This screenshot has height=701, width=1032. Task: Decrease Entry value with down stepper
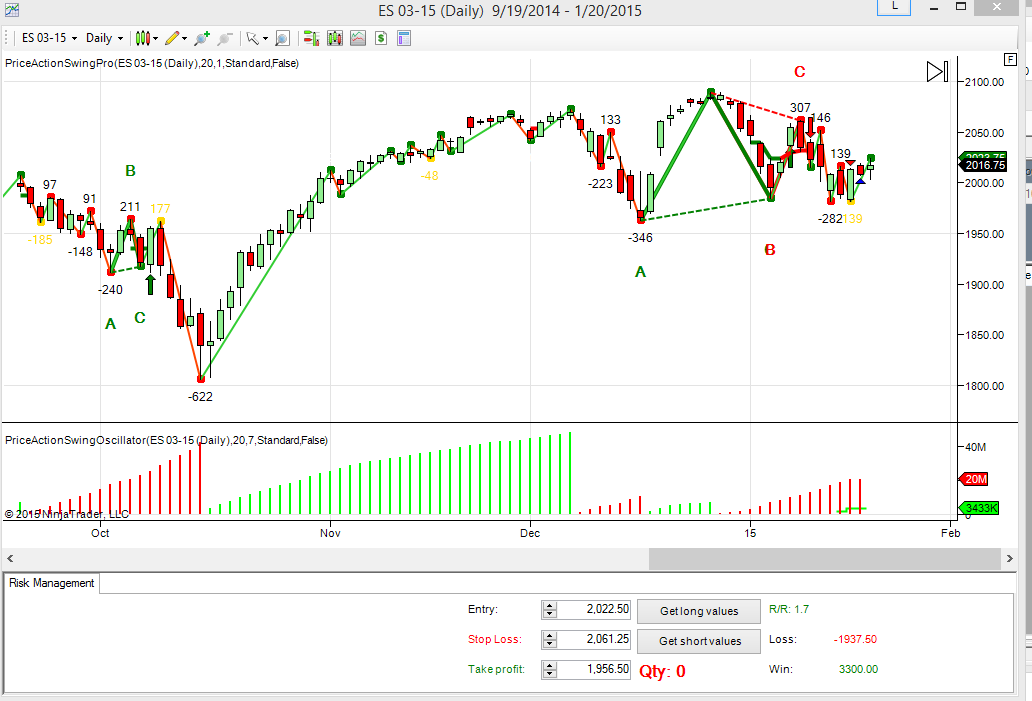click(x=550, y=614)
